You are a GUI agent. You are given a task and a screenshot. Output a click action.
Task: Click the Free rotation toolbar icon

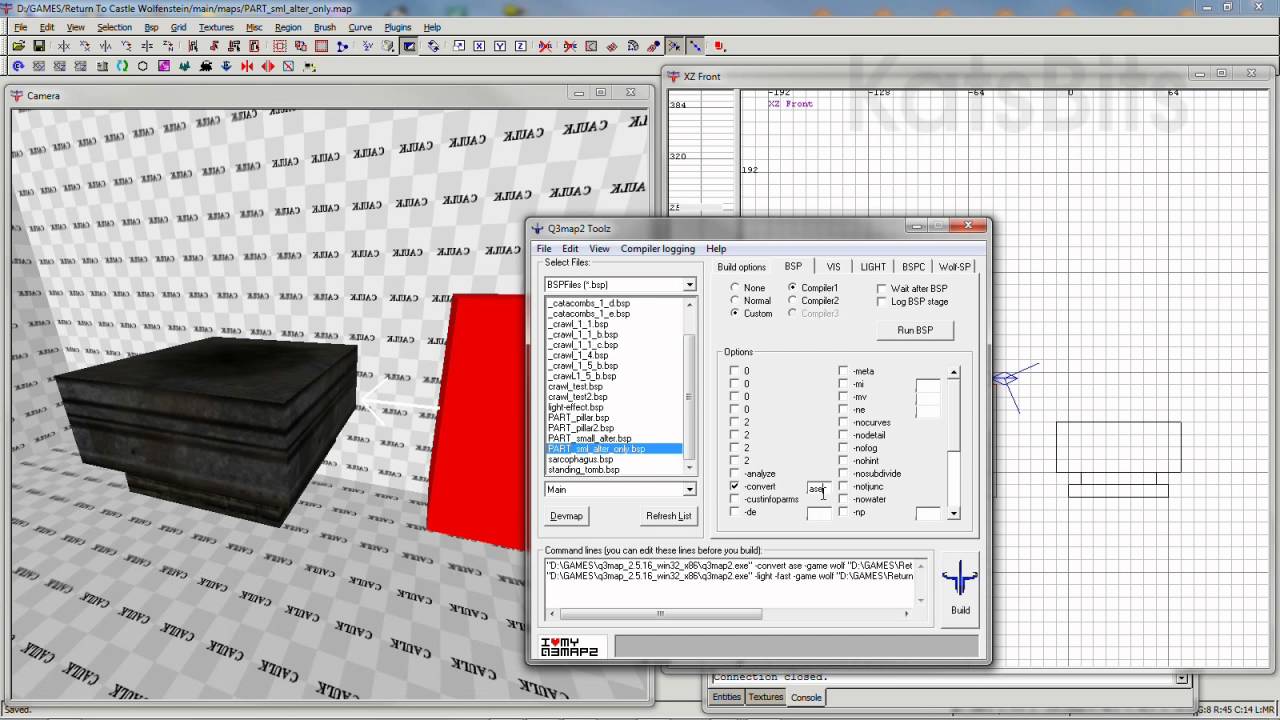click(433, 46)
